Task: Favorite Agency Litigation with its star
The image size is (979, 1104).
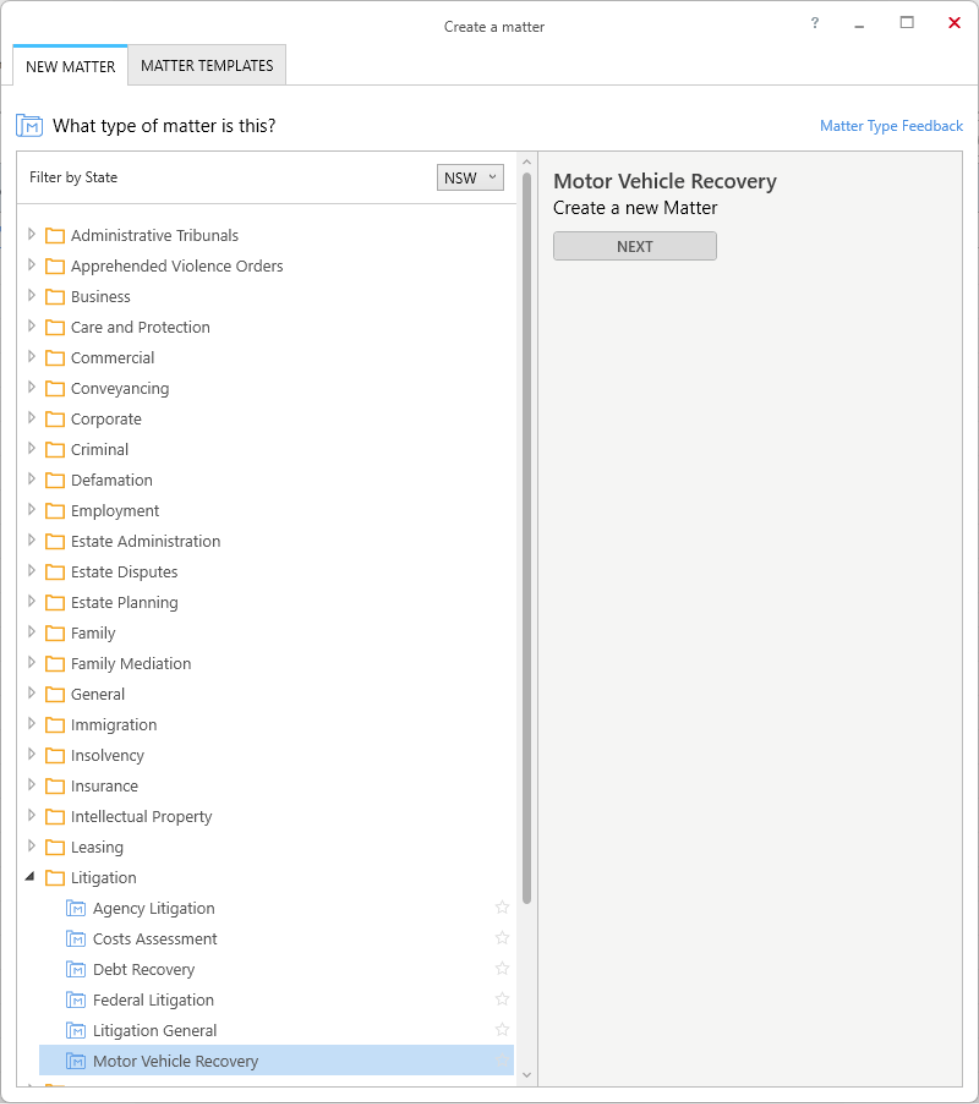Action: pos(502,908)
